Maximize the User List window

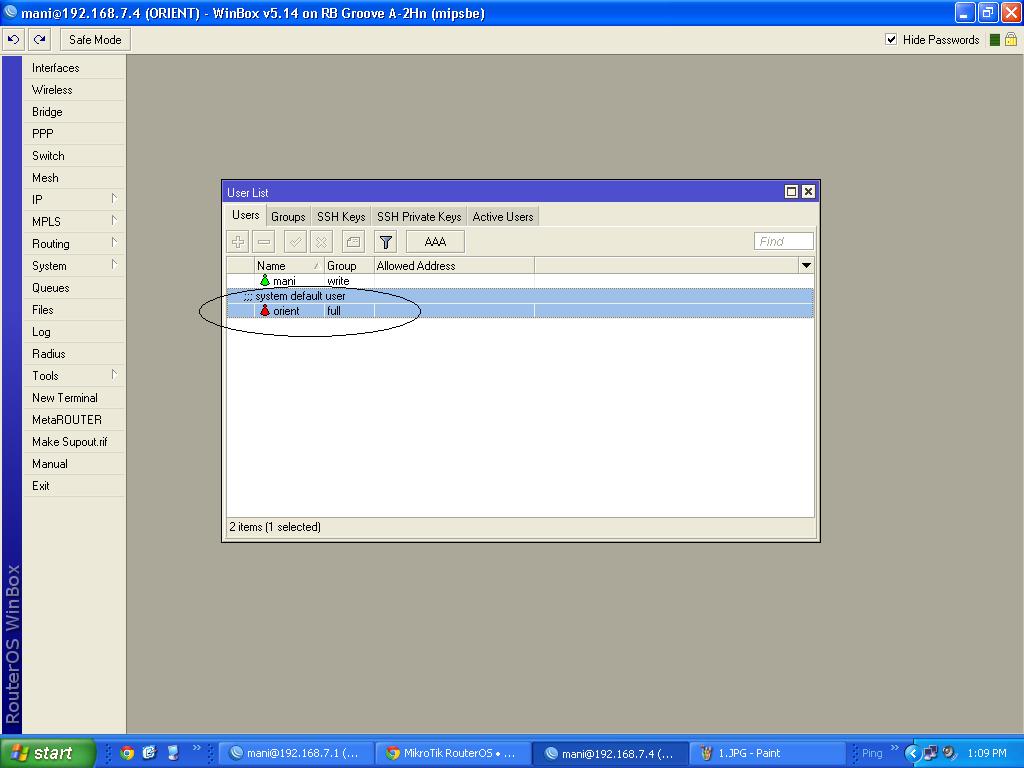pyautogui.click(x=791, y=191)
